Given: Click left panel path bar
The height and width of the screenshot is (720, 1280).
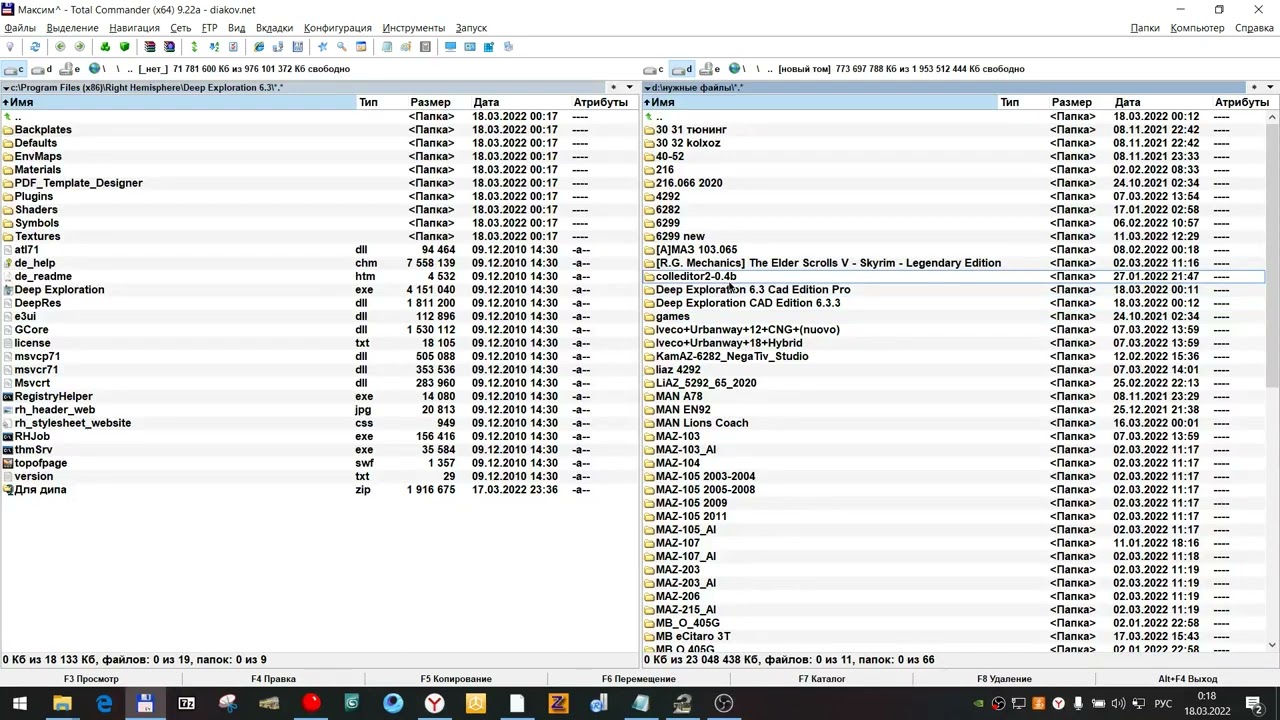Looking at the screenshot, I should (305, 88).
